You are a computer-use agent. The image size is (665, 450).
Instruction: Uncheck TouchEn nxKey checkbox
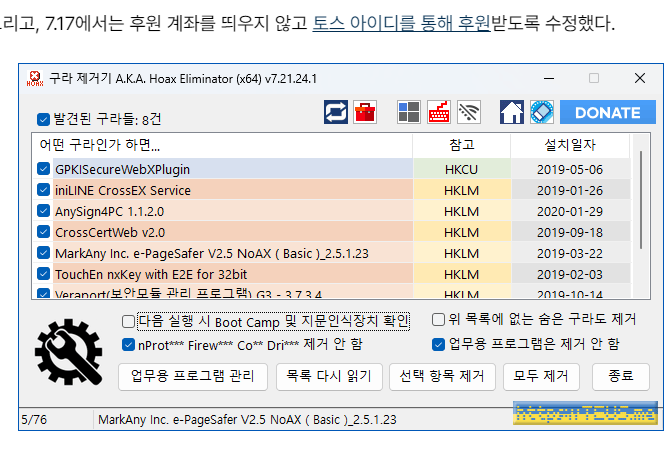click(43, 274)
